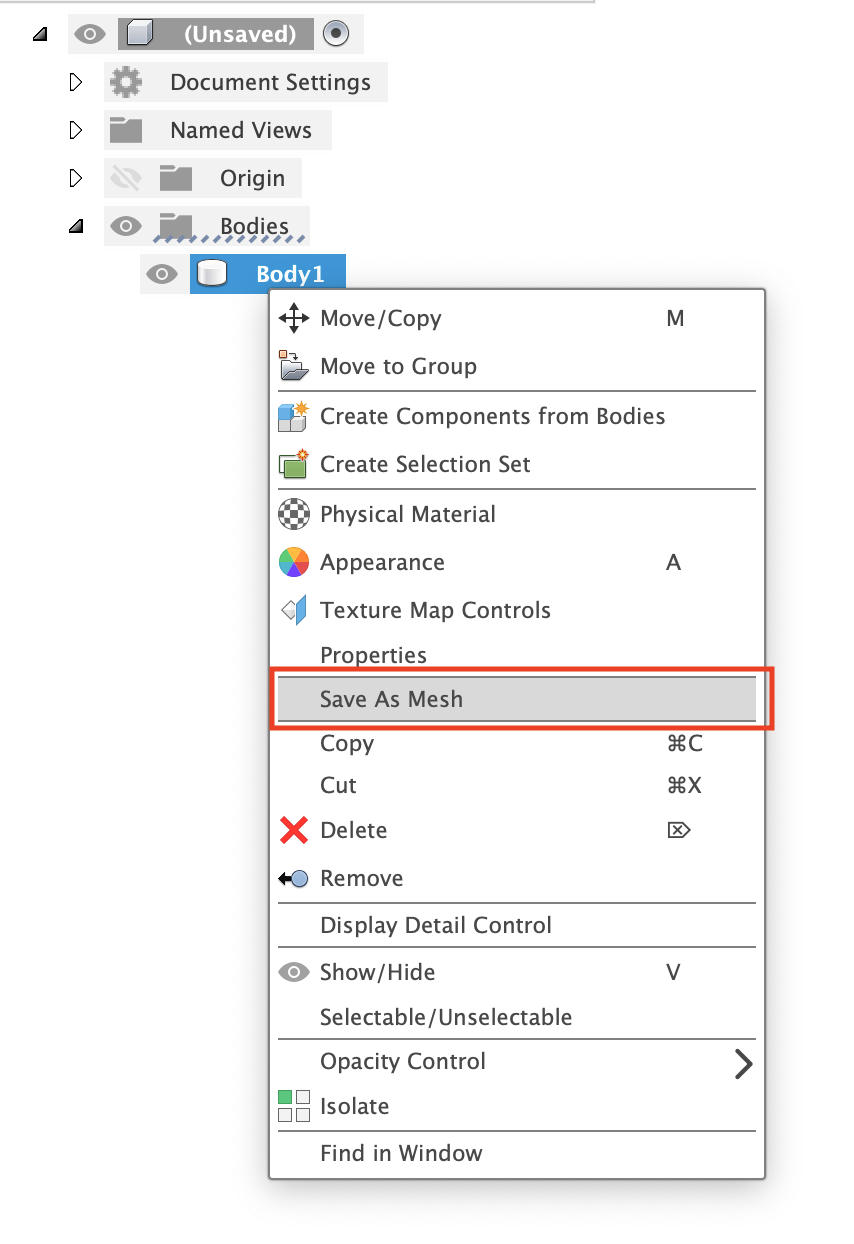
Task: Show the hidden Origin folder
Action: [x=126, y=177]
